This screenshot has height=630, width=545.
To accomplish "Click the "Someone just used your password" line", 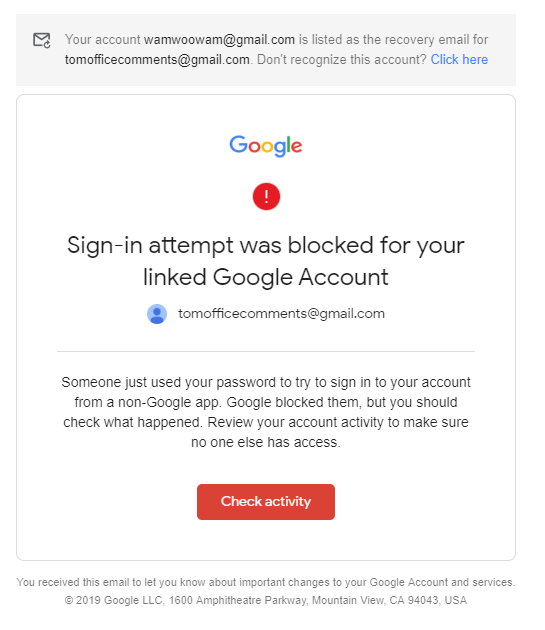I will coord(266,382).
